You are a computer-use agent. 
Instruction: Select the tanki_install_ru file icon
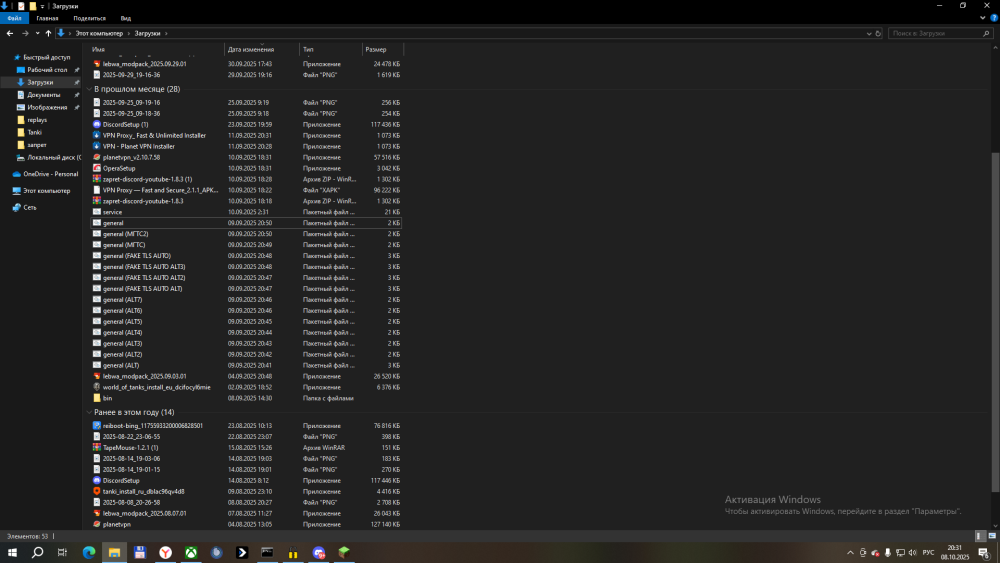click(97, 492)
